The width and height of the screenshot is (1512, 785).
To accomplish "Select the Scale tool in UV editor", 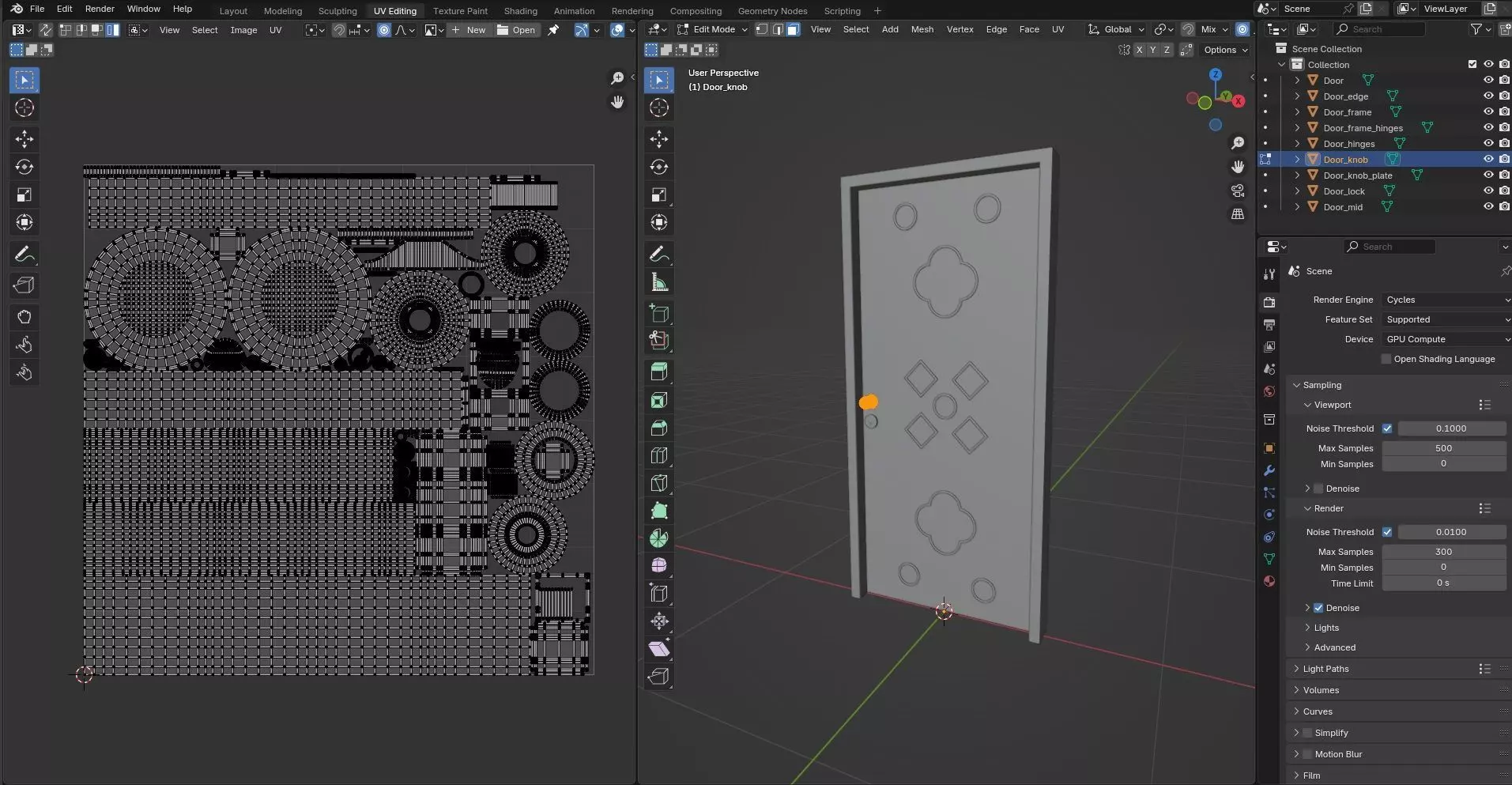I will (x=25, y=194).
